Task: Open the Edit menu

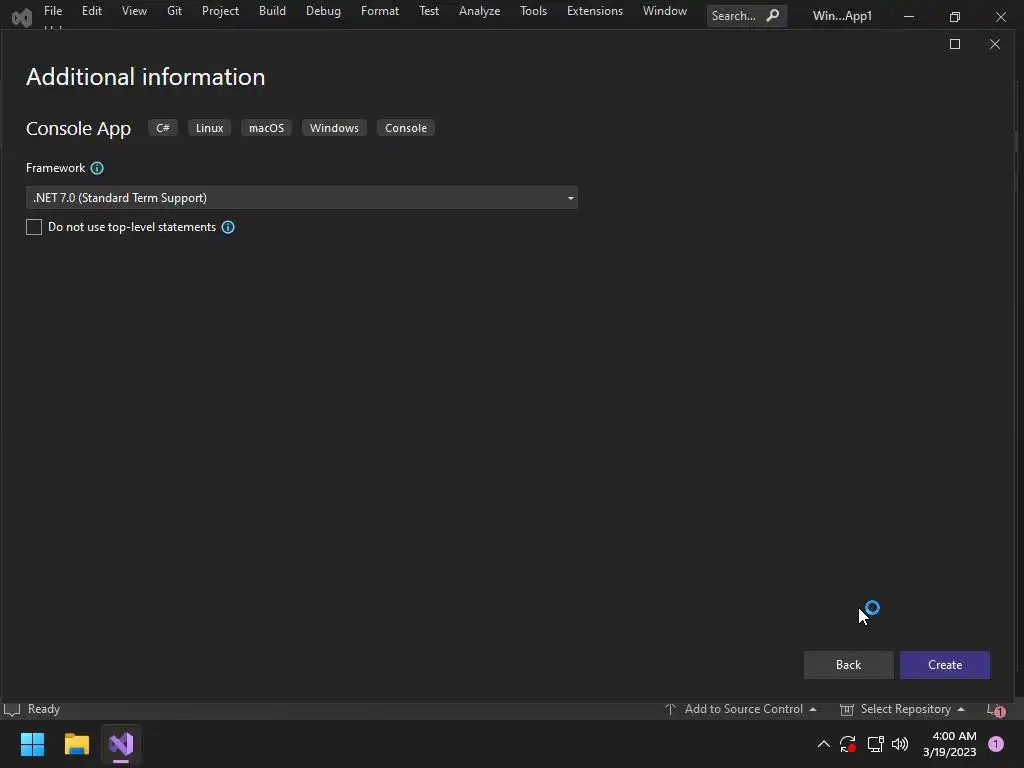Action: click(x=91, y=11)
